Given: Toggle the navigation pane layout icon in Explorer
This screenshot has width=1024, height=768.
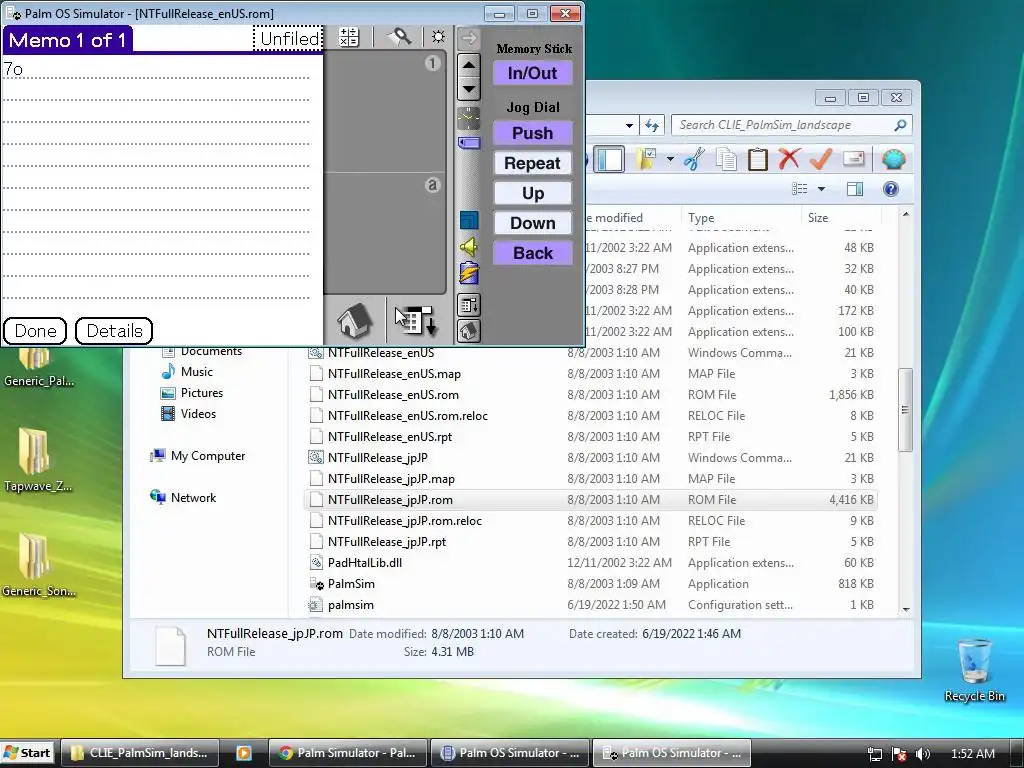Looking at the screenshot, I should tap(609, 159).
